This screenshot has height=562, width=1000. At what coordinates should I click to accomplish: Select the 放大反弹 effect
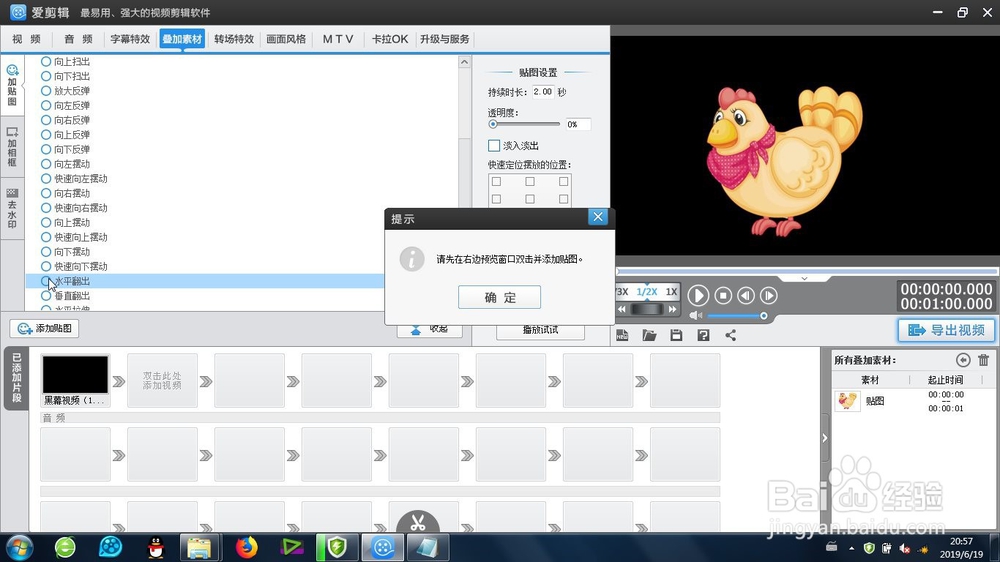(x=65, y=91)
